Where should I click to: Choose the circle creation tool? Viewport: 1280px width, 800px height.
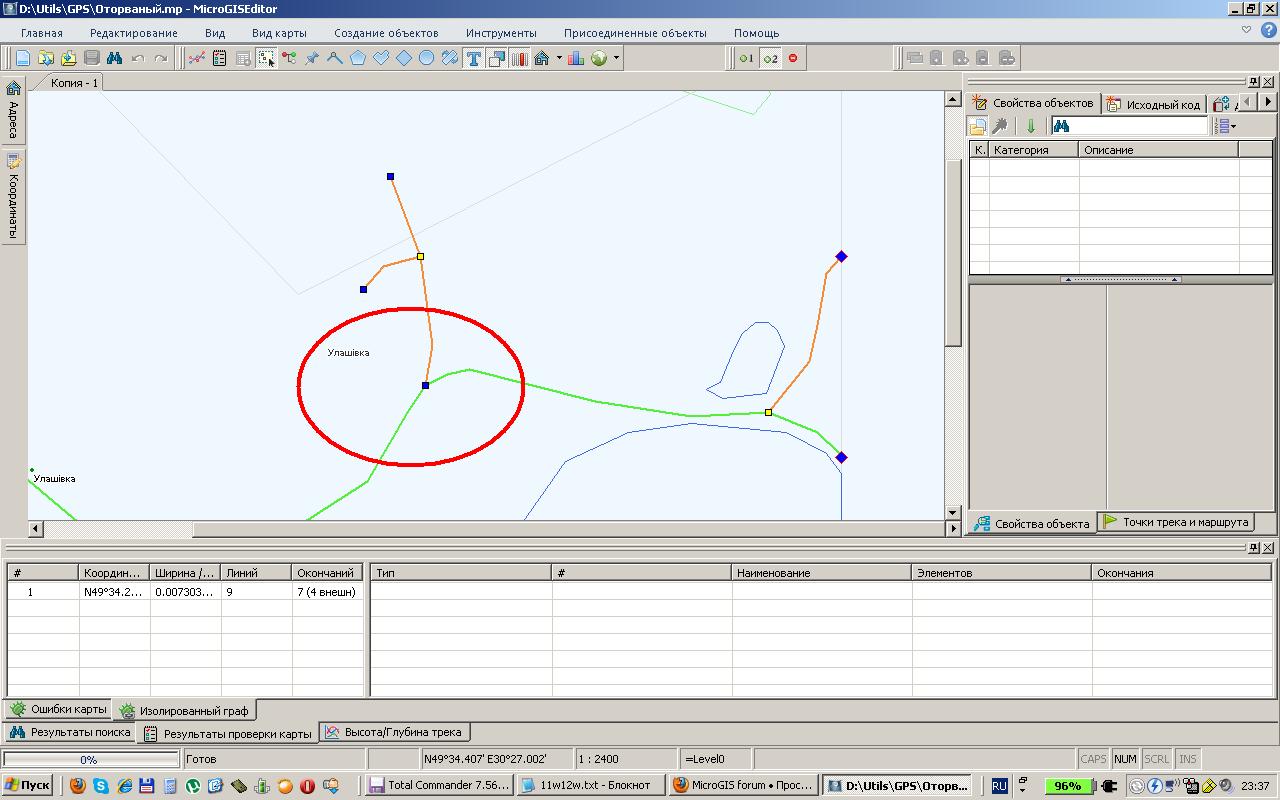click(426, 58)
